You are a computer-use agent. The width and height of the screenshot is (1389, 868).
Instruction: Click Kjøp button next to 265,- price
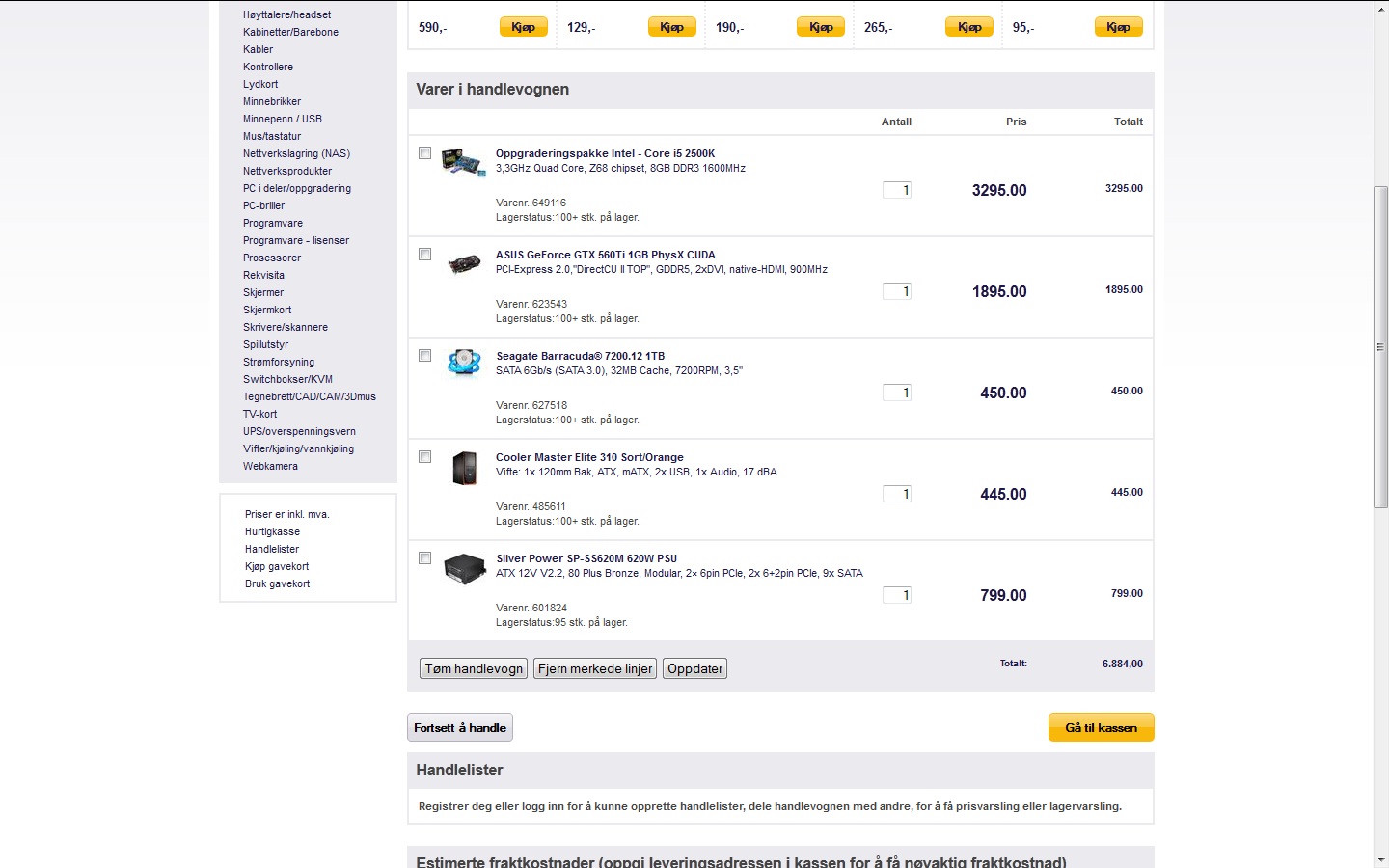[969, 27]
